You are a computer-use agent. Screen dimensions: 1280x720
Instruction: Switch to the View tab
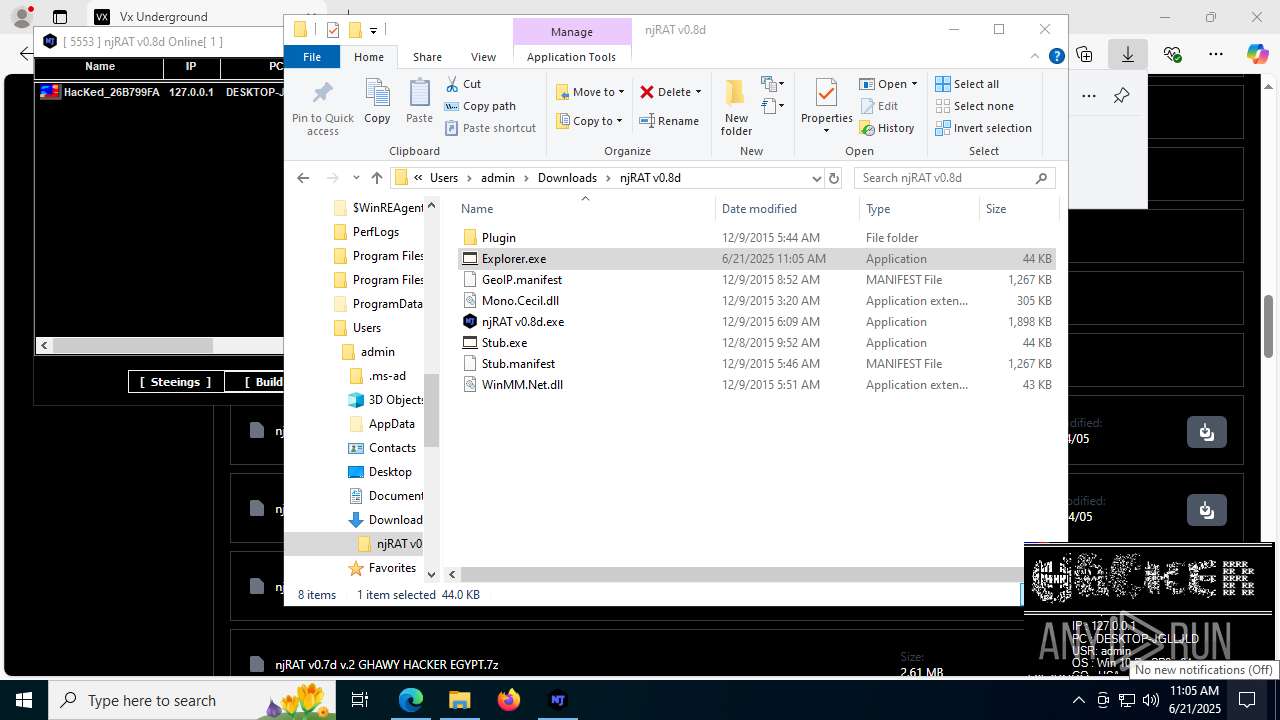click(x=483, y=57)
